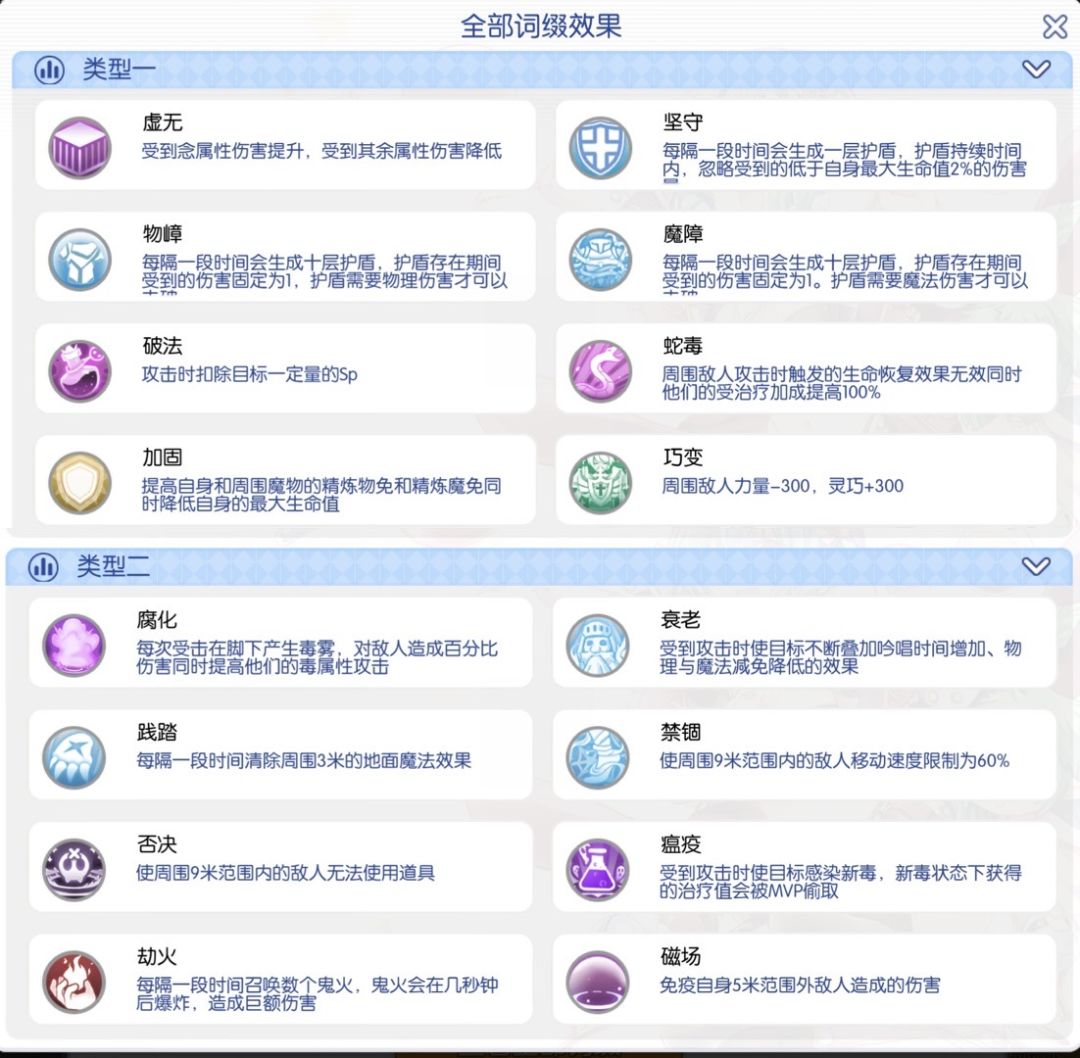Click the 魔障 helmet icon
Image resolution: width=1080 pixels, height=1058 pixels.
point(600,259)
